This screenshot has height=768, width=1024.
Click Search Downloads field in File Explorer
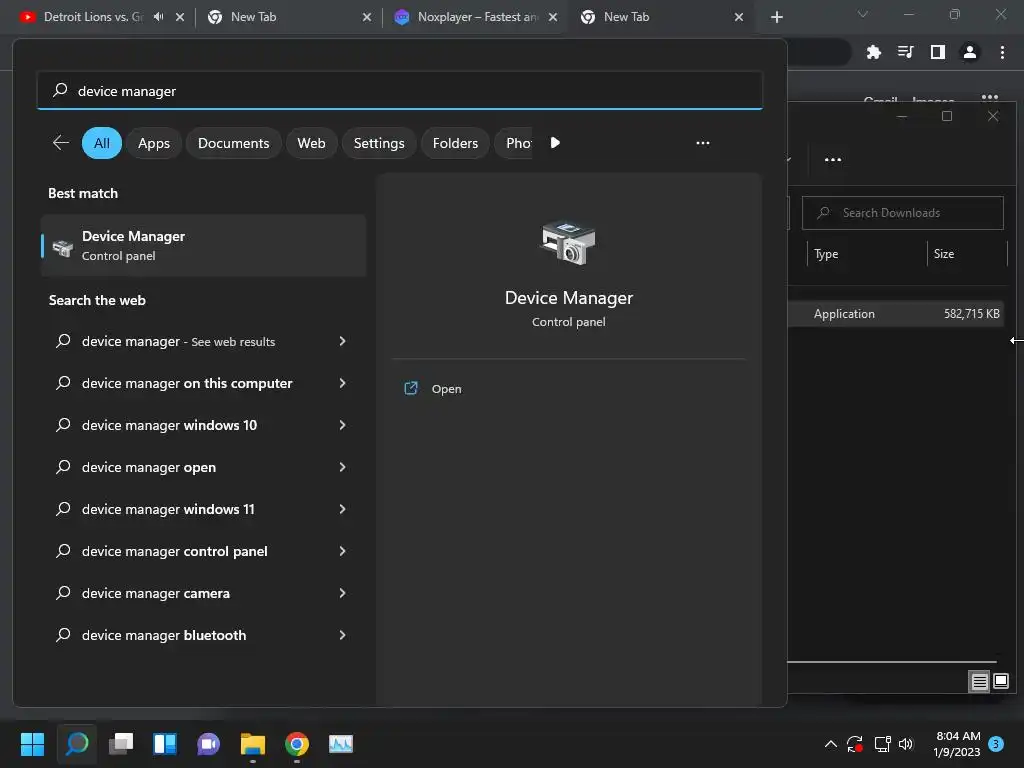(903, 213)
